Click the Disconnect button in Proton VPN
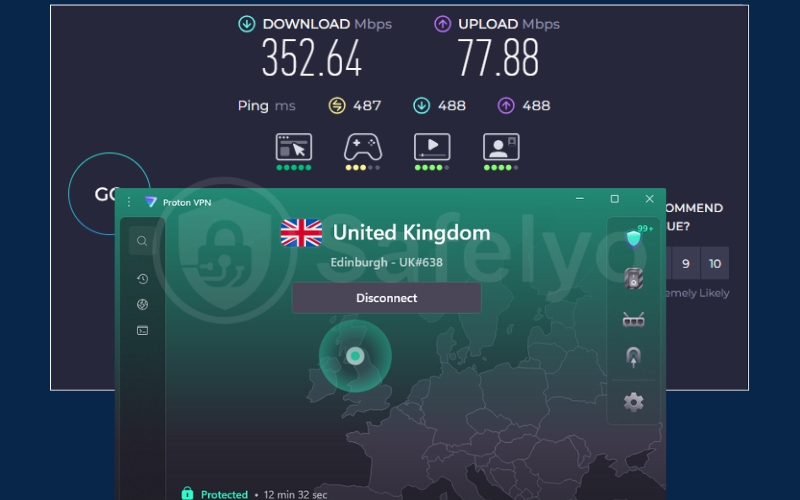Viewport: 800px width, 500px height. 386,298
